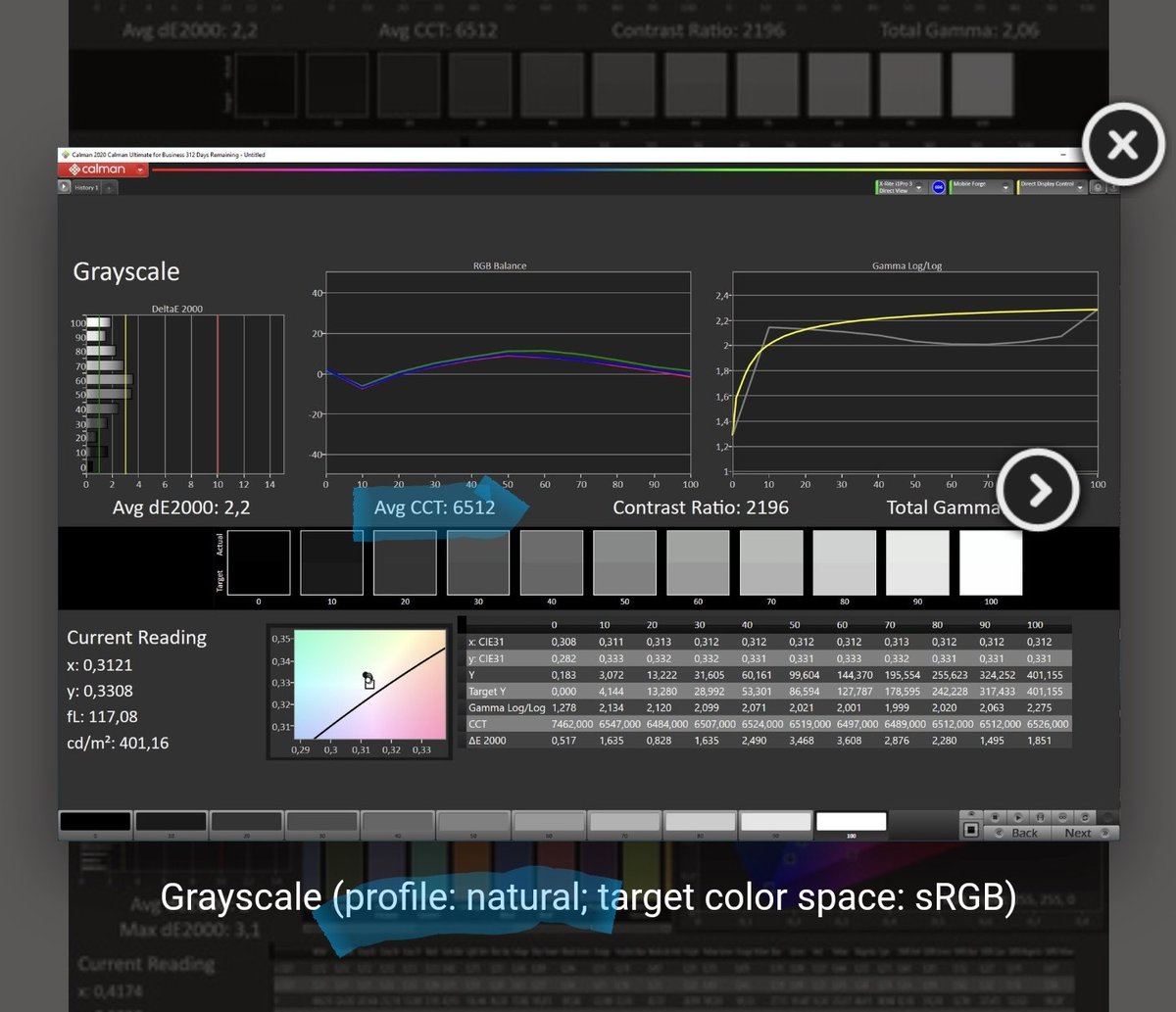Image resolution: width=1176 pixels, height=1012 pixels.
Task: Click the Actual/Target swatch labeled 0
Action: 259,562
